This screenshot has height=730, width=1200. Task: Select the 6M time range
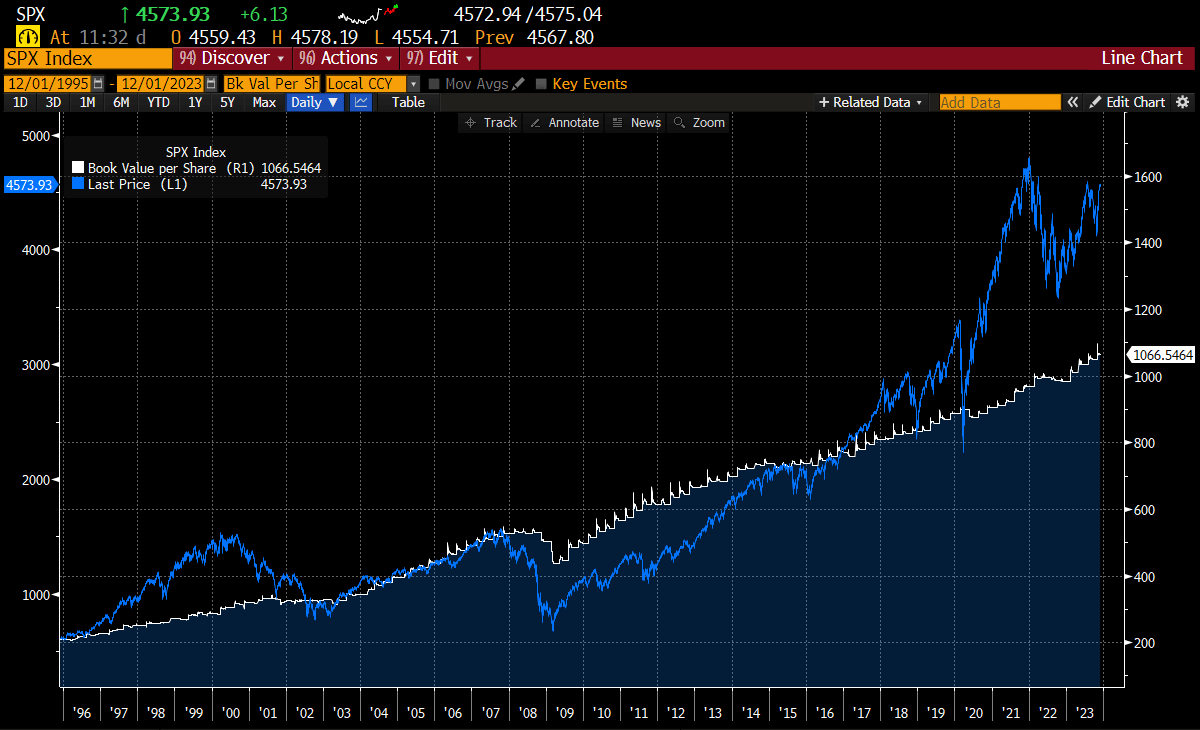point(121,102)
